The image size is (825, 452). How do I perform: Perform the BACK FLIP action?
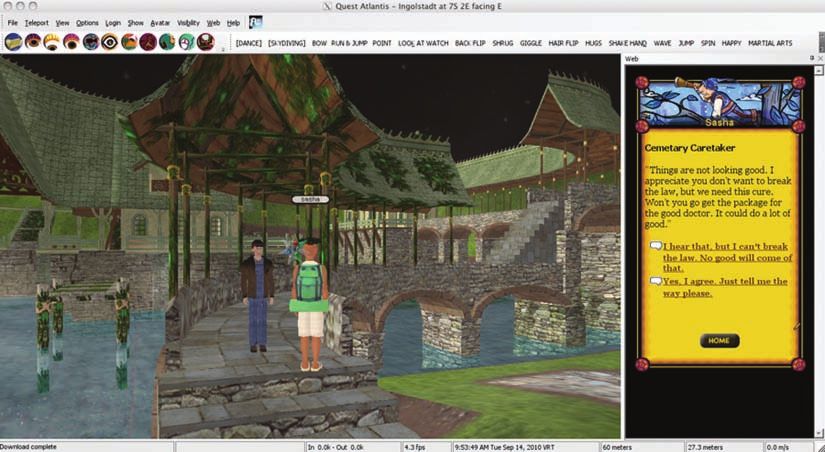pyautogui.click(x=470, y=43)
